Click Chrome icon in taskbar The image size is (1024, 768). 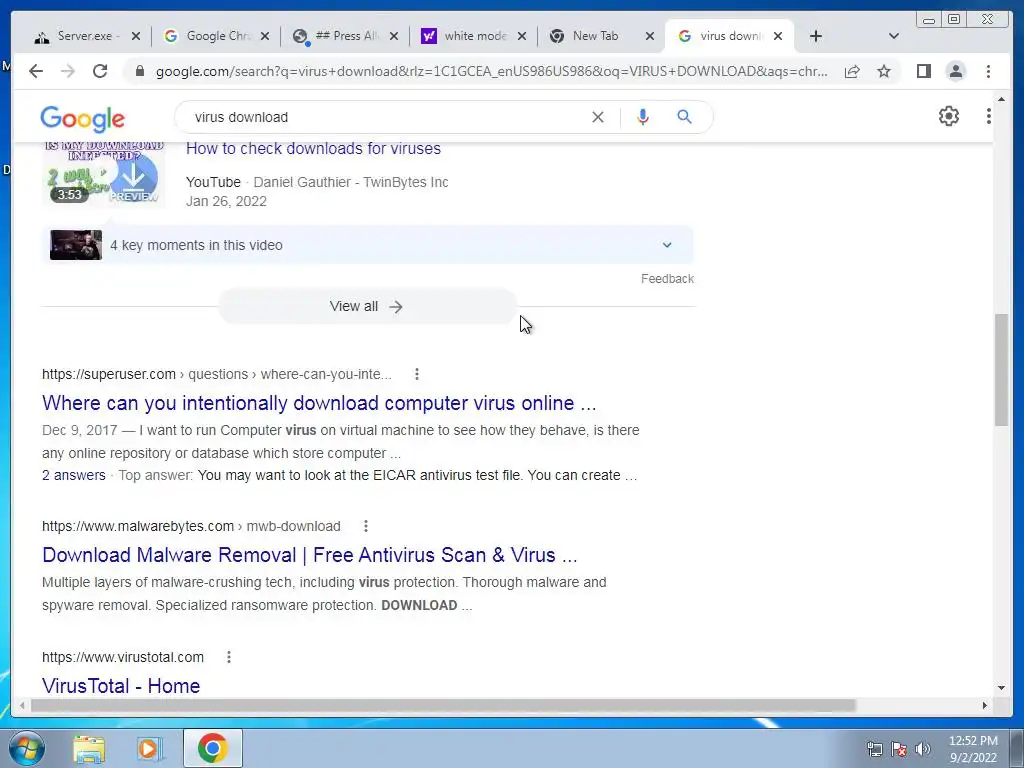click(212, 748)
